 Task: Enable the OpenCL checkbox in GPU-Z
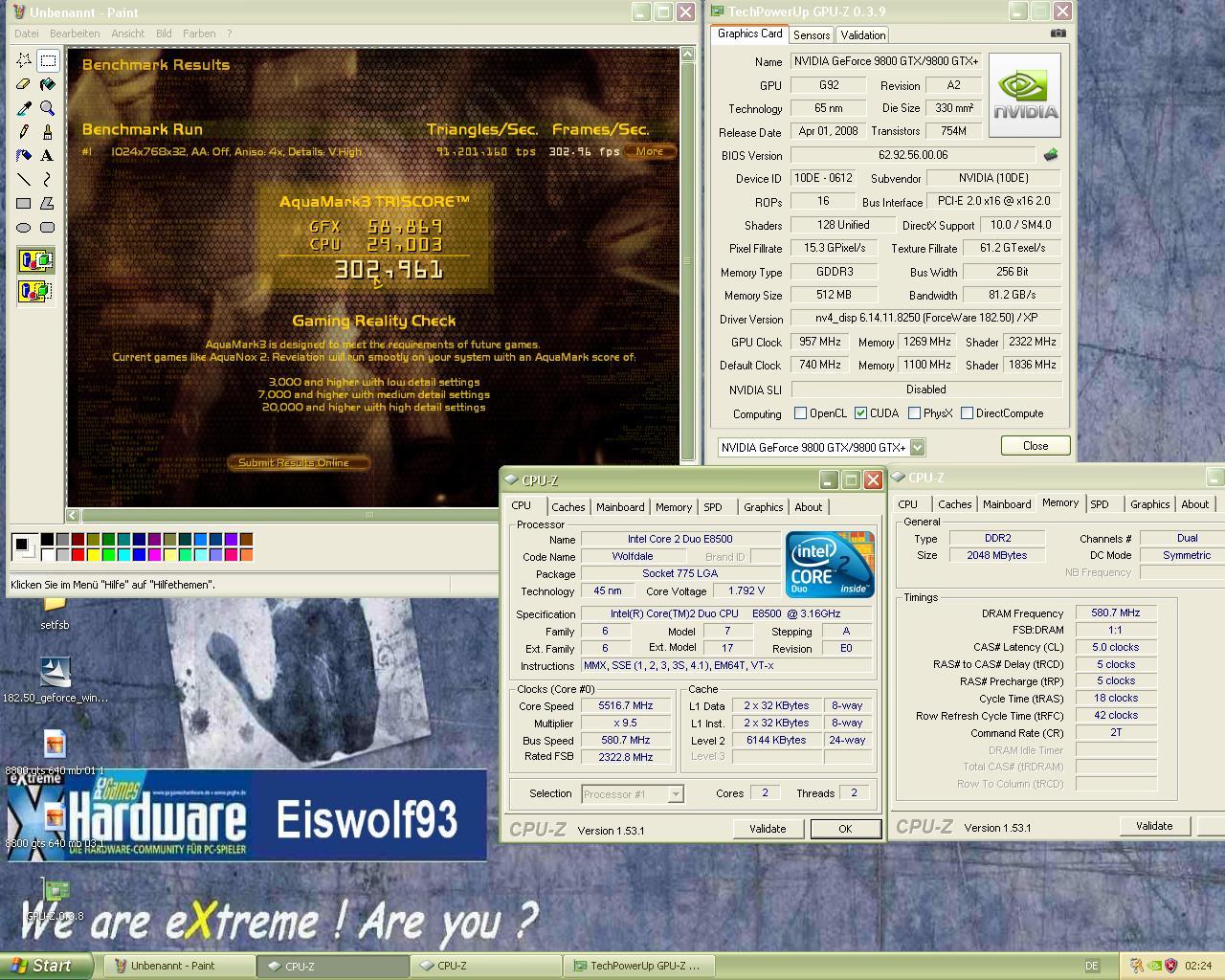pyautogui.click(x=801, y=413)
